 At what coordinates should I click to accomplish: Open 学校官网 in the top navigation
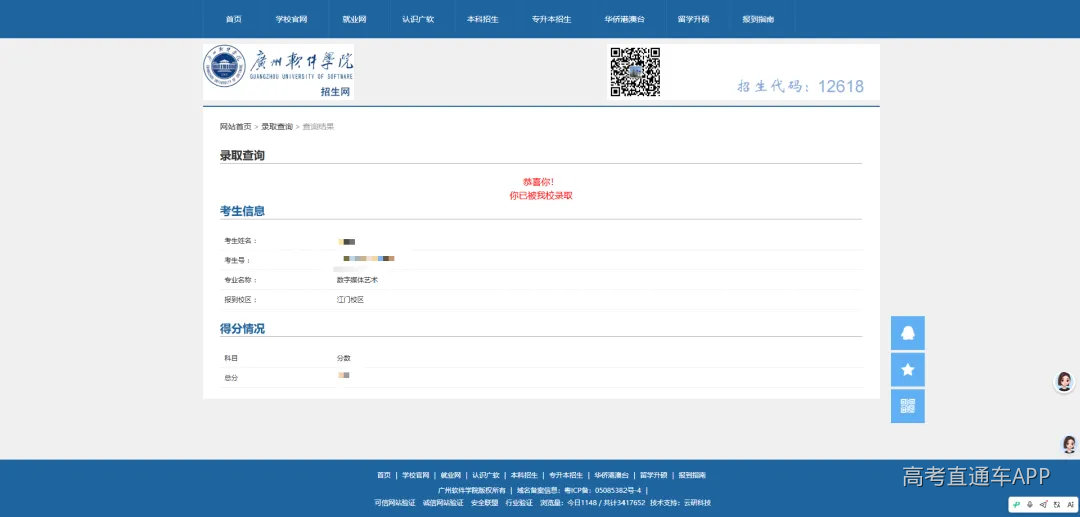tap(291, 19)
